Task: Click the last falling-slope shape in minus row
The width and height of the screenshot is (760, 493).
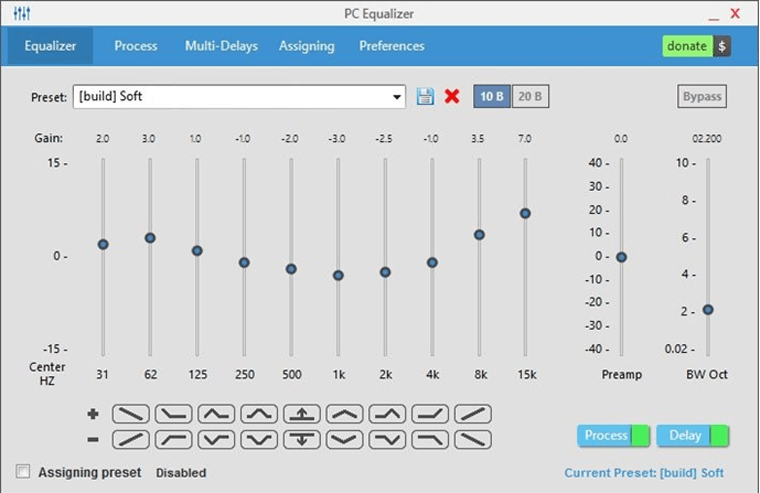Action: (473, 438)
